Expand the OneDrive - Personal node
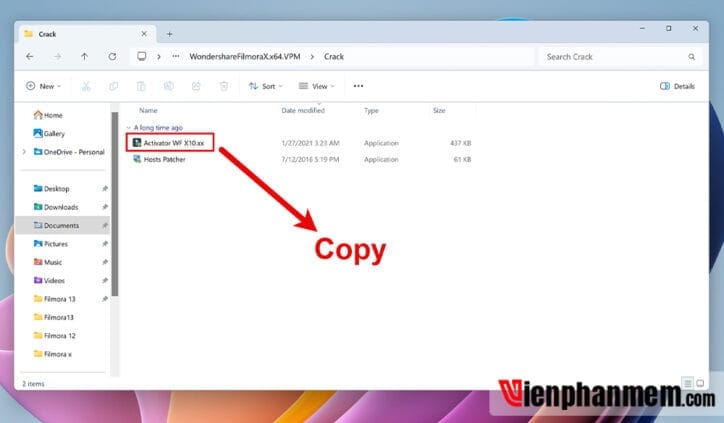The height and width of the screenshot is (423, 724). [x=24, y=151]
